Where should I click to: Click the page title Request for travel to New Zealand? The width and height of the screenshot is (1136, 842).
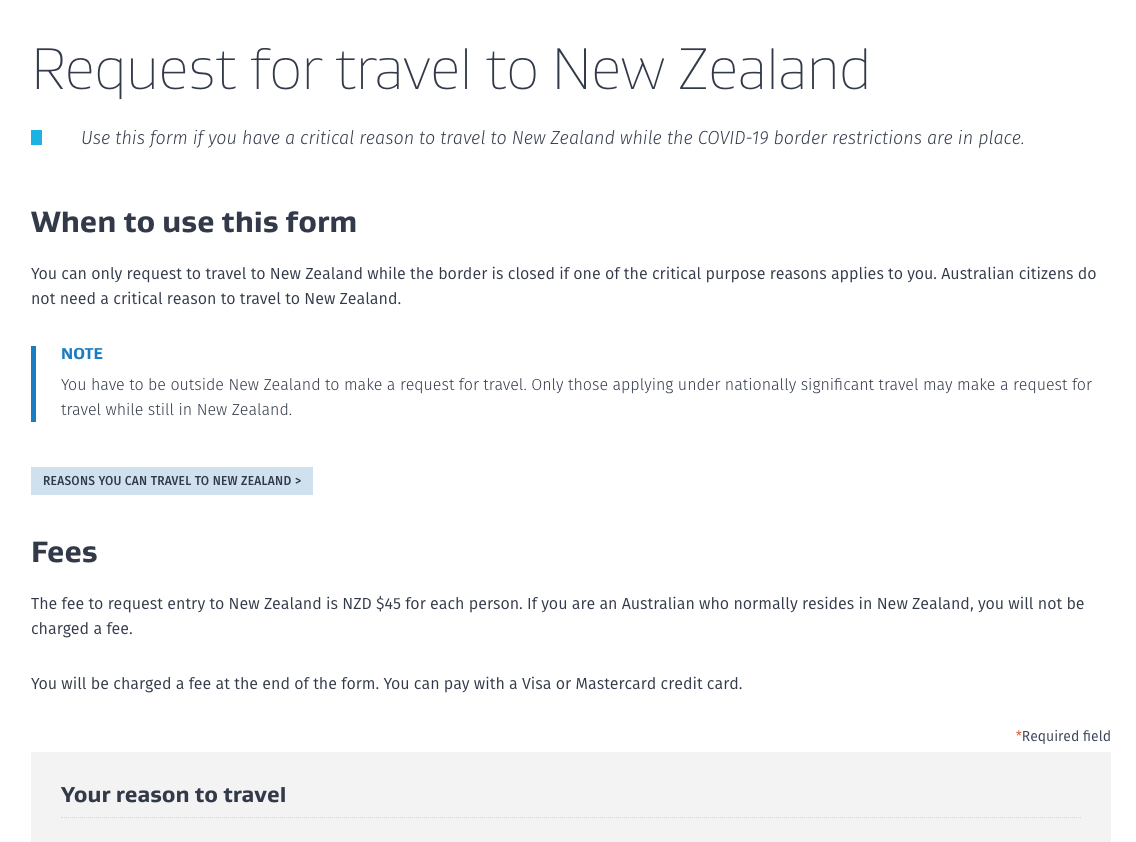pyautogui.click(x=450, y=70)
